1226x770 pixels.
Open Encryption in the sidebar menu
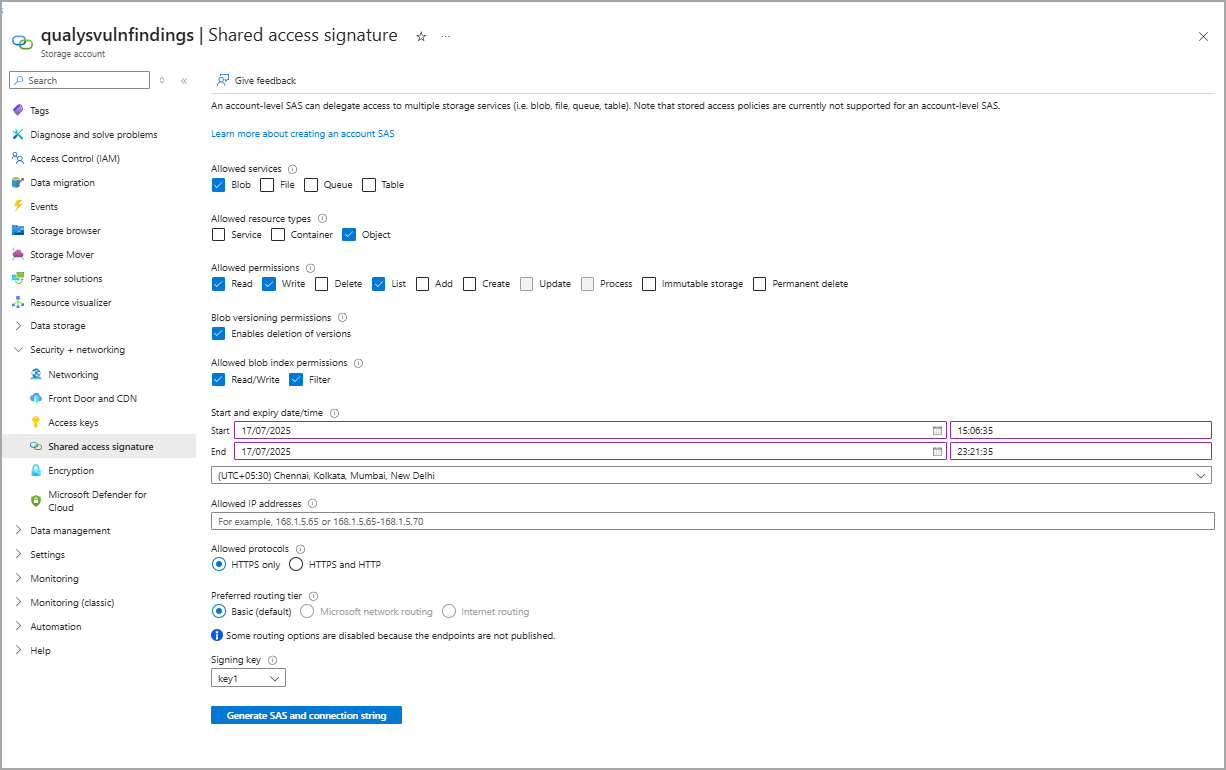pyautogui.click(x=71, y=470)
